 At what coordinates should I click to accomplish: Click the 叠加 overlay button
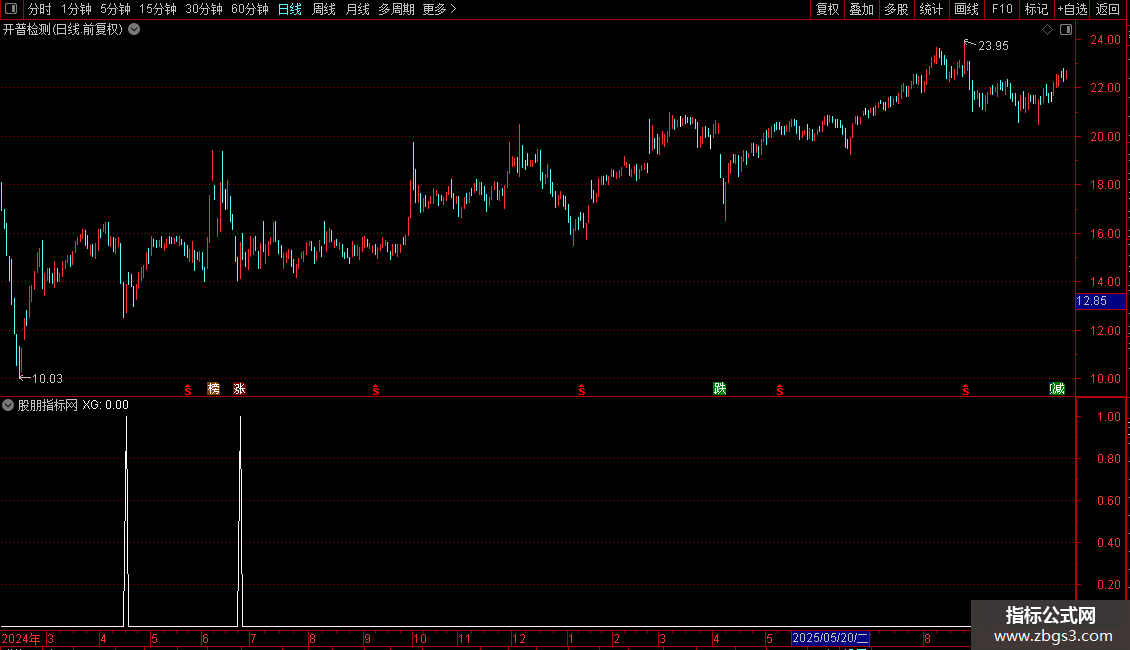click(862, 9)
